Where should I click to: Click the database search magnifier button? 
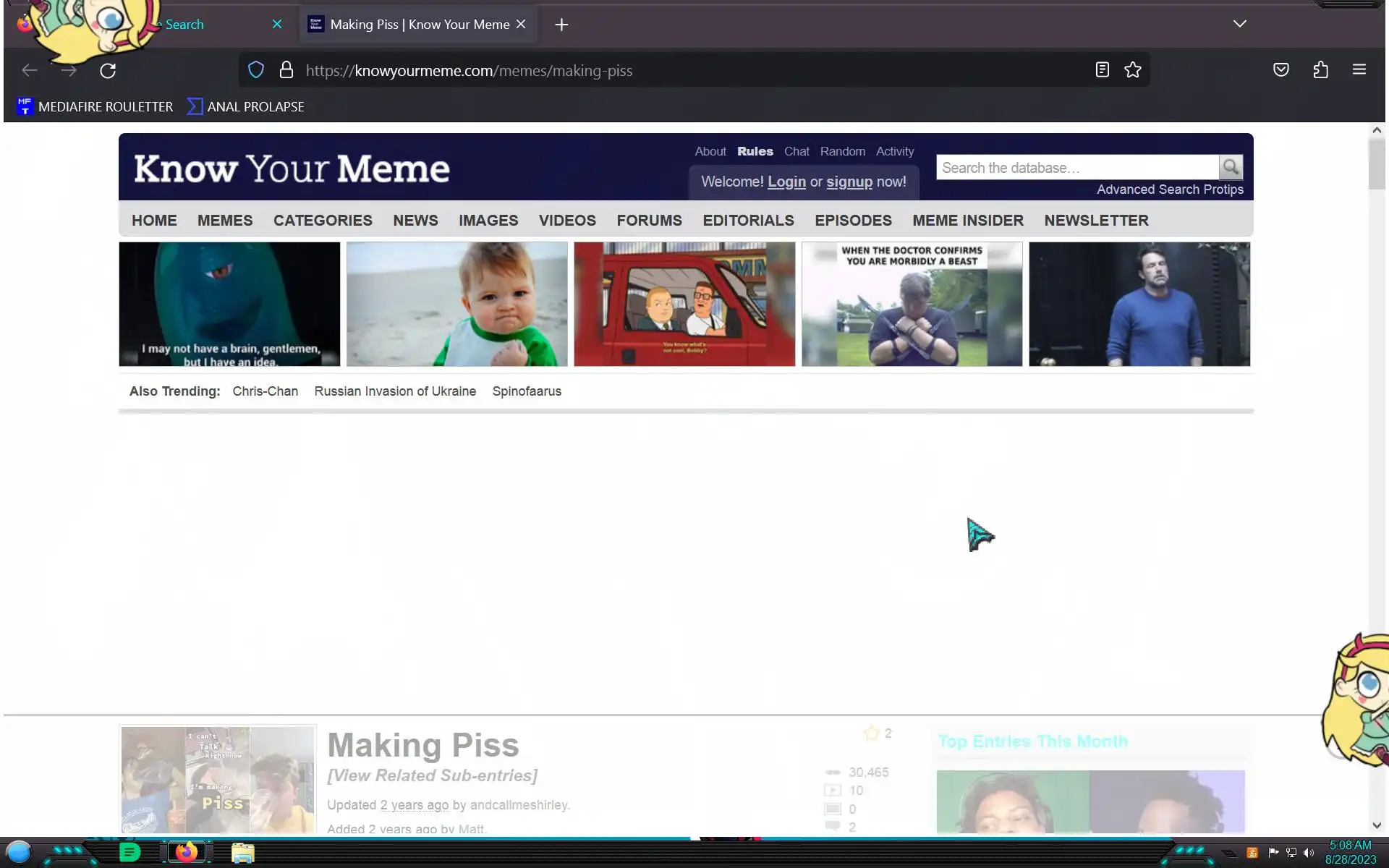click(1231, 167)
